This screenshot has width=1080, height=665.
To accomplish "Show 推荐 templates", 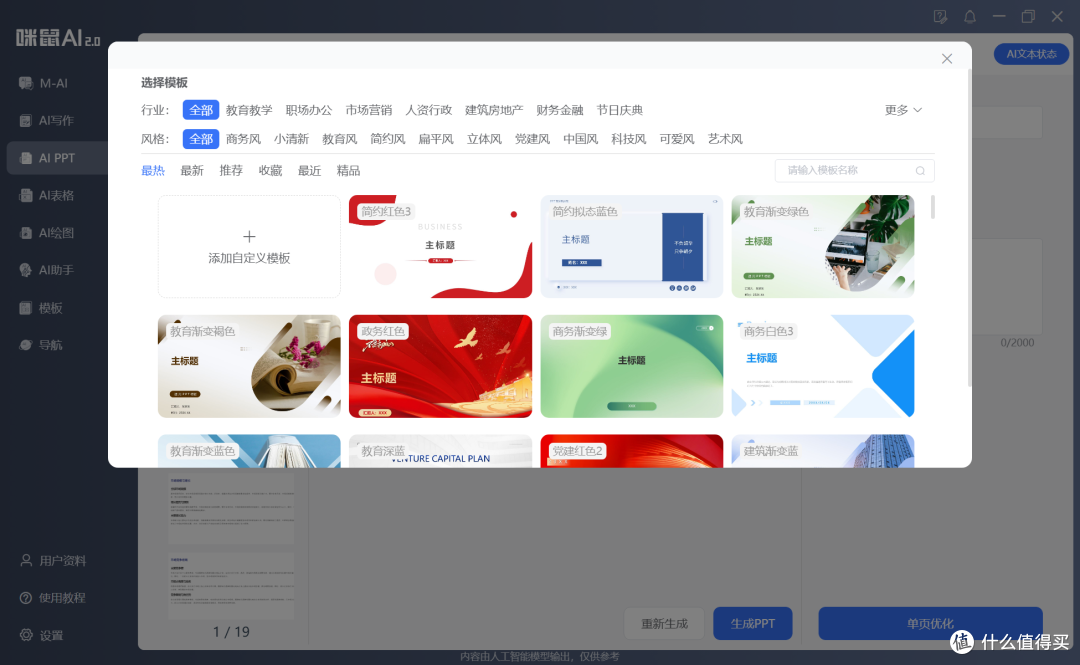I will pyautogui.click(x=231, y=171).
